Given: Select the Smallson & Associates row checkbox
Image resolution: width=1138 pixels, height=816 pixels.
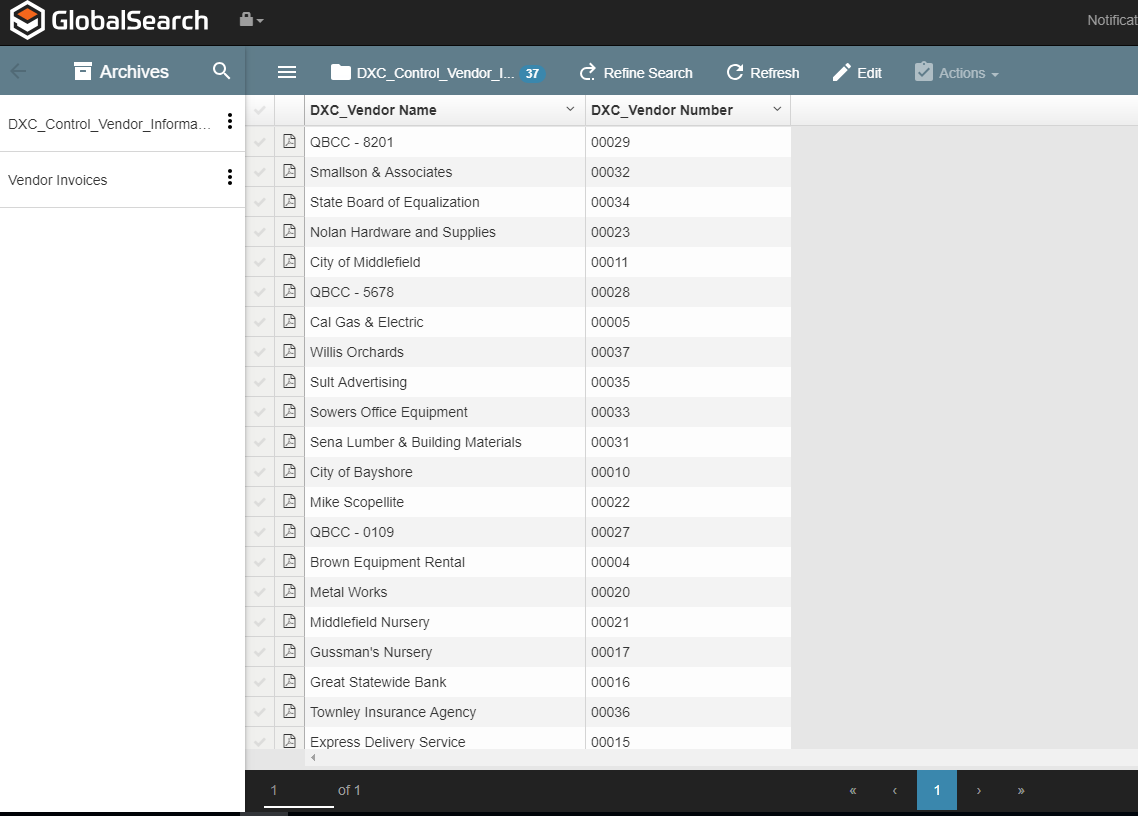Looking at the screenshot, I should (x=260, y=172).
